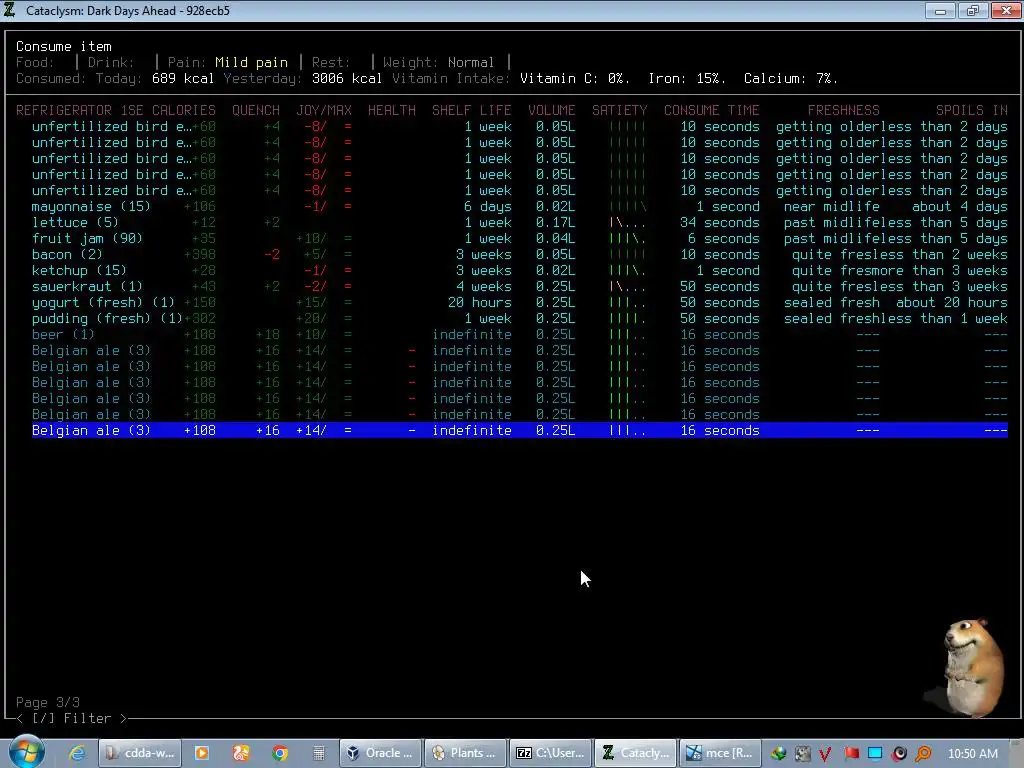Click the Cataclysm window title bar icon

[9, 10]
